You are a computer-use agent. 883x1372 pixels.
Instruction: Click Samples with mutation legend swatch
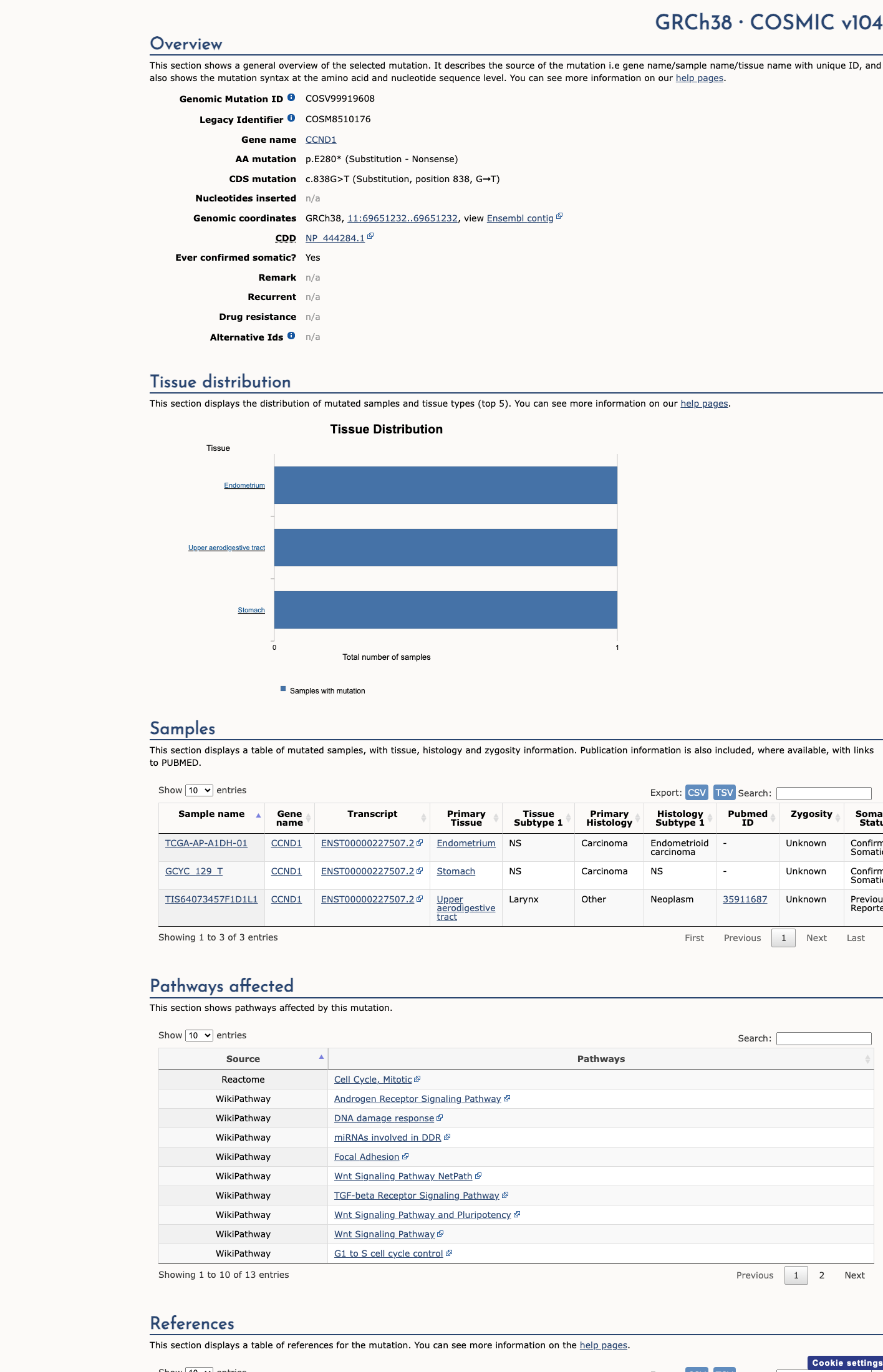[283, 689]
